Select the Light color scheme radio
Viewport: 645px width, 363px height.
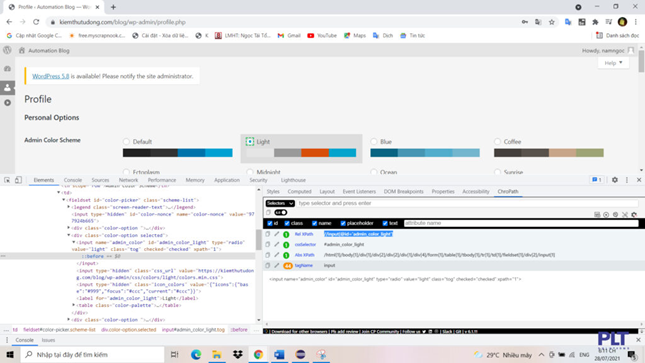pos(250,142)
